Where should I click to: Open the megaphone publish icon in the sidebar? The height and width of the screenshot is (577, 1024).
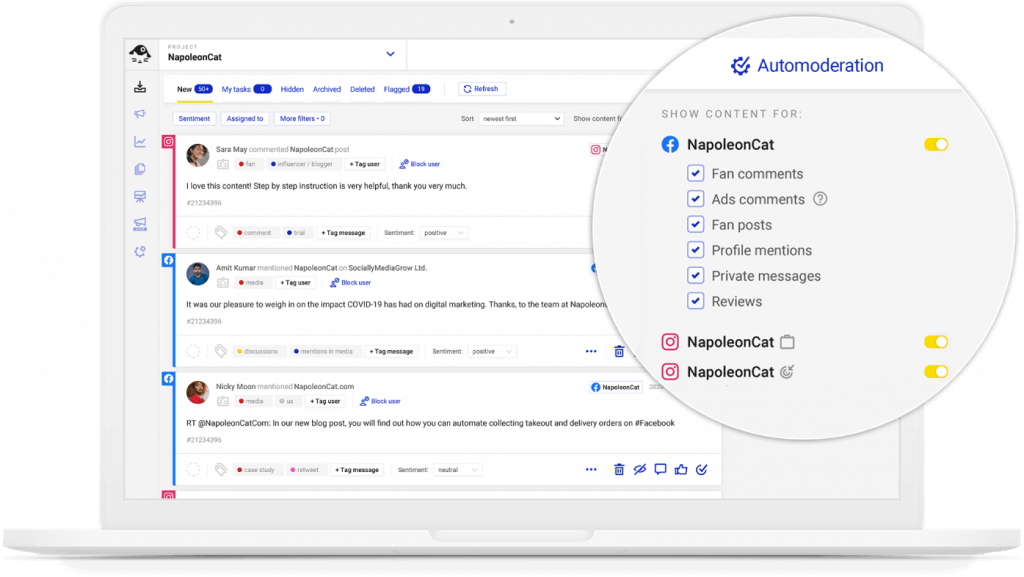click(x=140, y=114)
